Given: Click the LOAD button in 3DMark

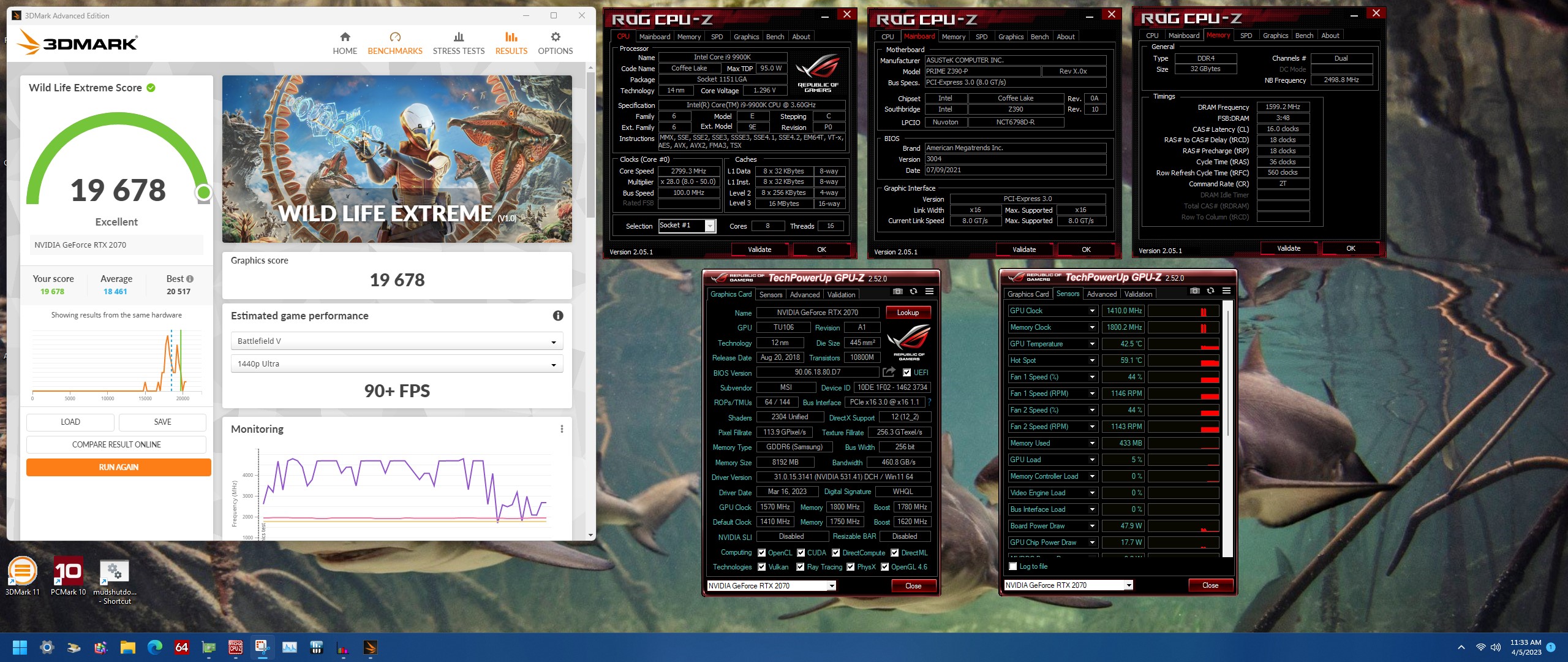Looking at the screenshot, I should click(70, 422).
